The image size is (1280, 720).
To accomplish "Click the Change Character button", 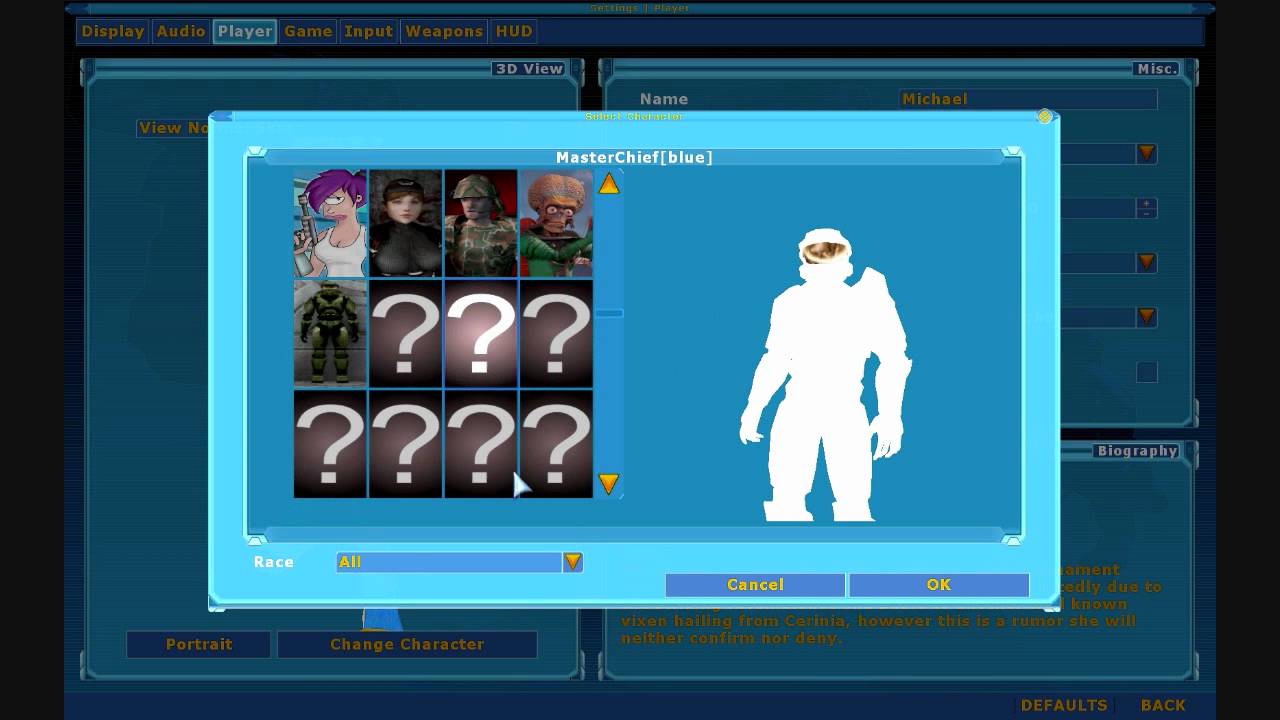I will click(x=407, y=644).
